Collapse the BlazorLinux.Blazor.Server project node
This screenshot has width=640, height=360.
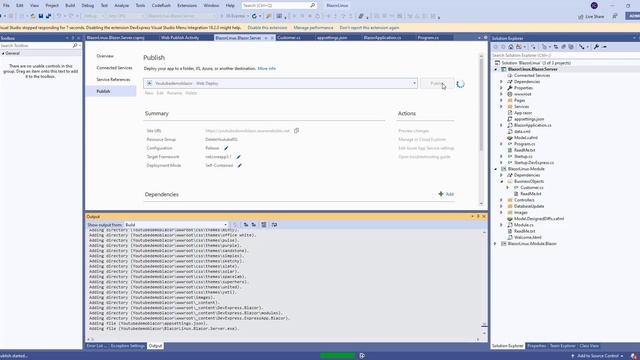pos(496,69)
